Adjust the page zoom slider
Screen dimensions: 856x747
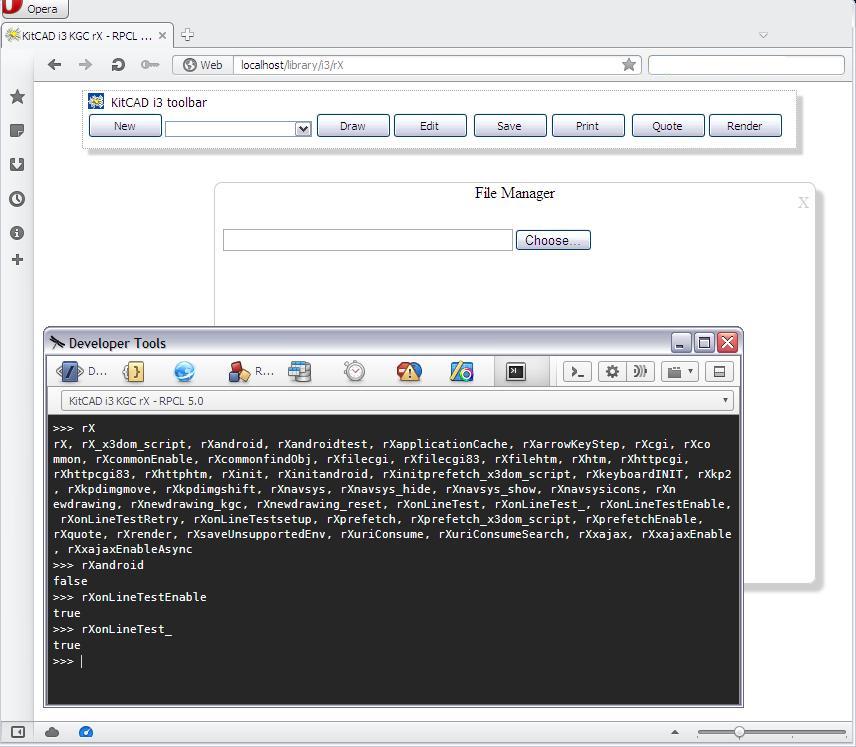[x=771, y=732]
